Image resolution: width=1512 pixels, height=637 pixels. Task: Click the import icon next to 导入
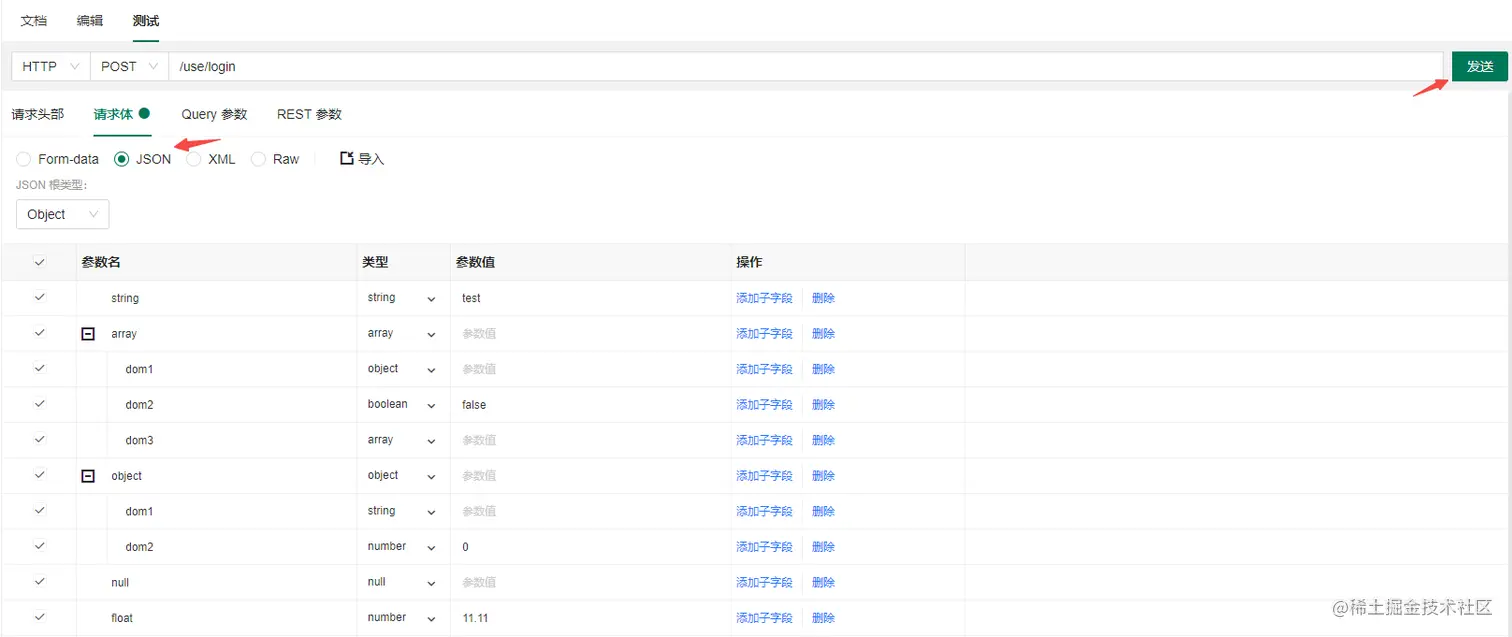[x=347, y=158]
